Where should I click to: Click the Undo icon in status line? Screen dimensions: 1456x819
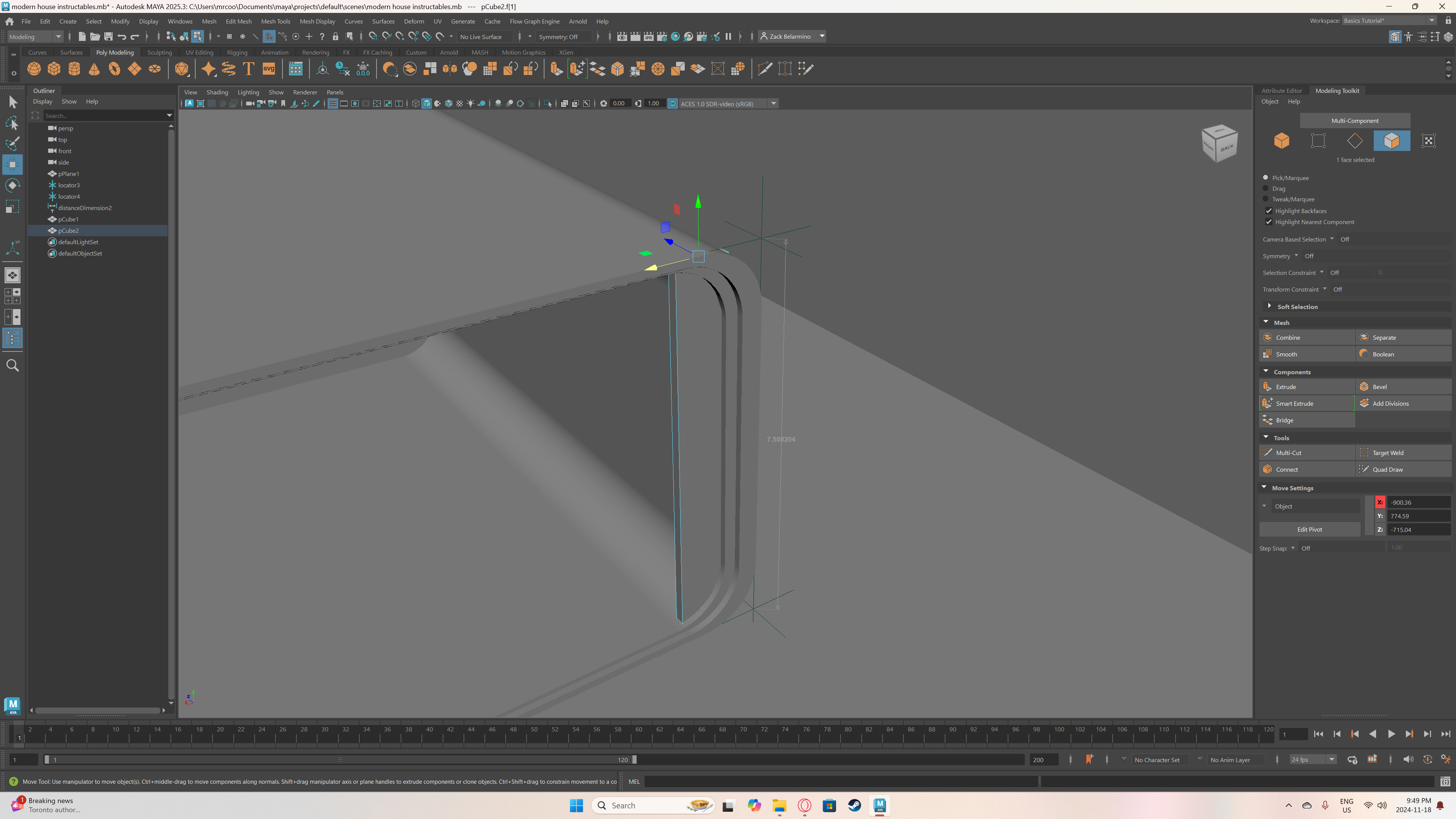tap(121, 37)
